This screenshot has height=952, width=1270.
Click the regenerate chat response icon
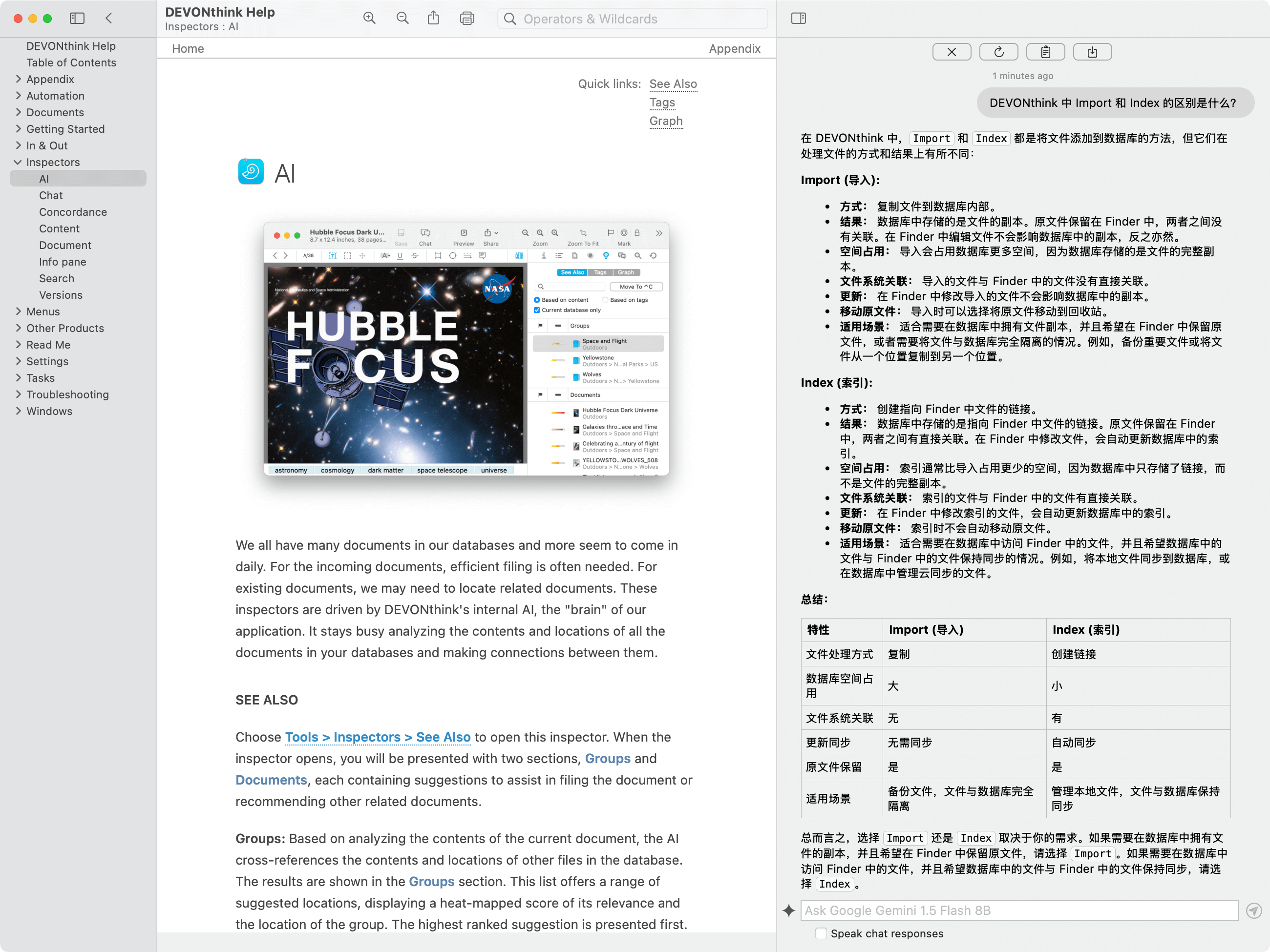pos(998,52)
